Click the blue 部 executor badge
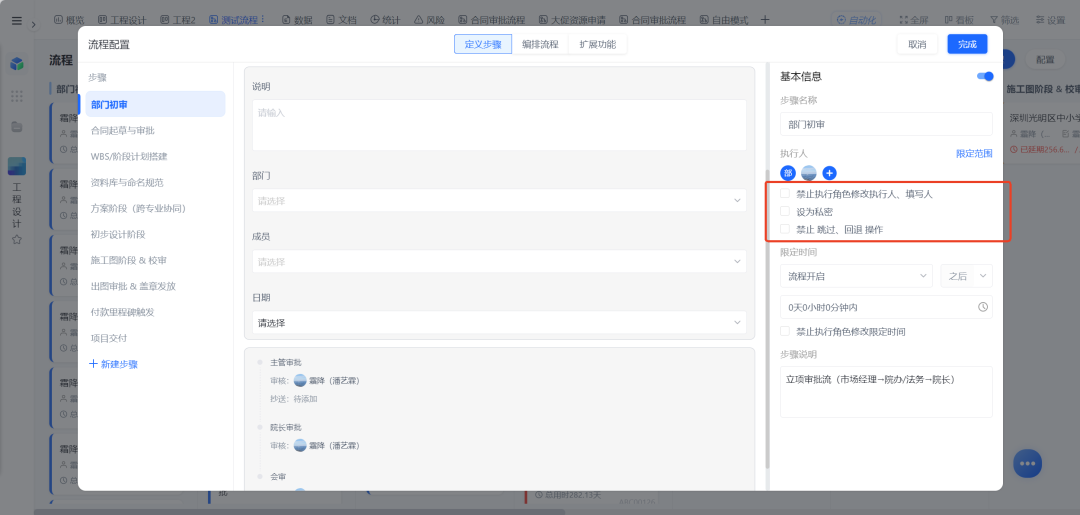The image size is (1080, 515). pos(788,174)
